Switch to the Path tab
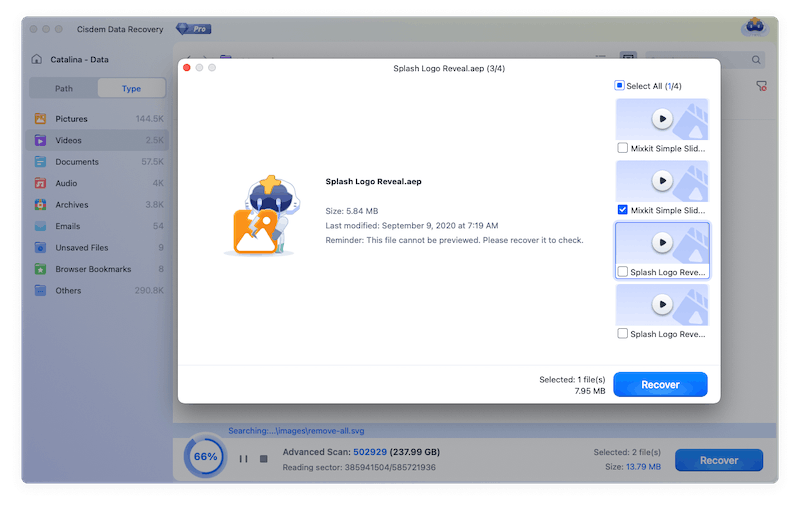Screen dimensions: 800x510 (64, 88)
